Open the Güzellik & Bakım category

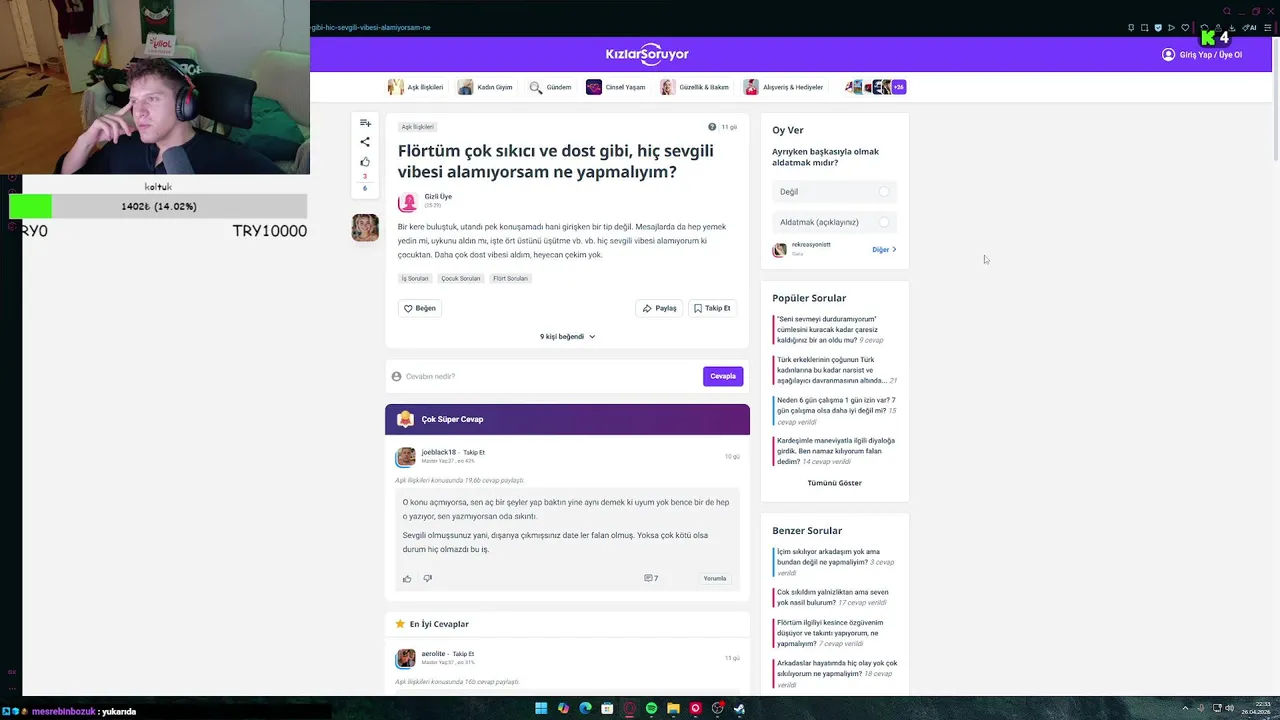click(694, 87)
